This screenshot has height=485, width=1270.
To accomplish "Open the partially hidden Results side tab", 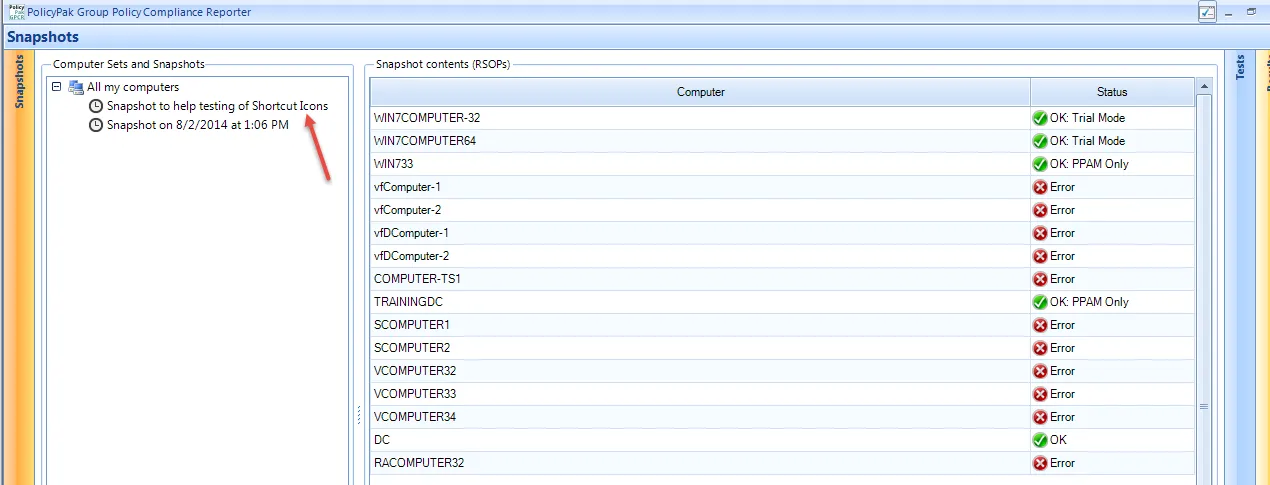I will tap(1265, 268).
